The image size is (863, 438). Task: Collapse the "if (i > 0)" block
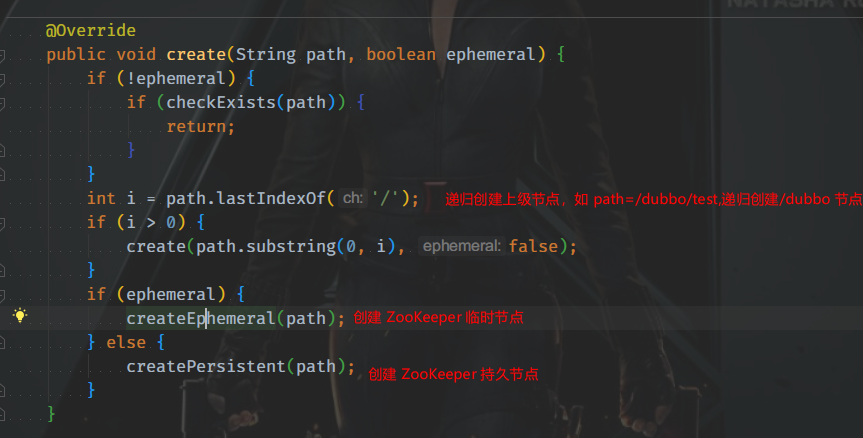pyautogui.click(x=2, y=223)
